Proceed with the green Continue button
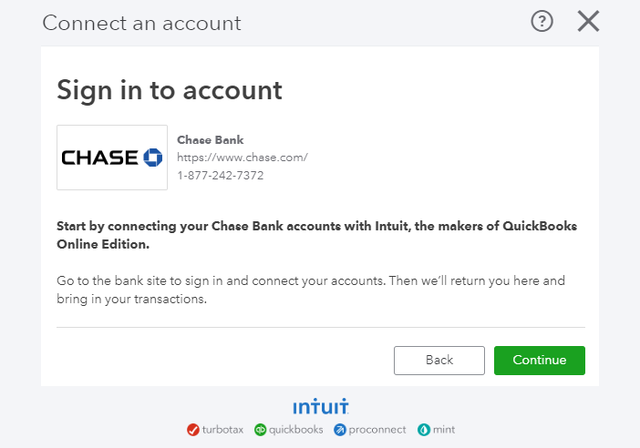The height and width of the screenshot is (448, 640). point(539,360)
